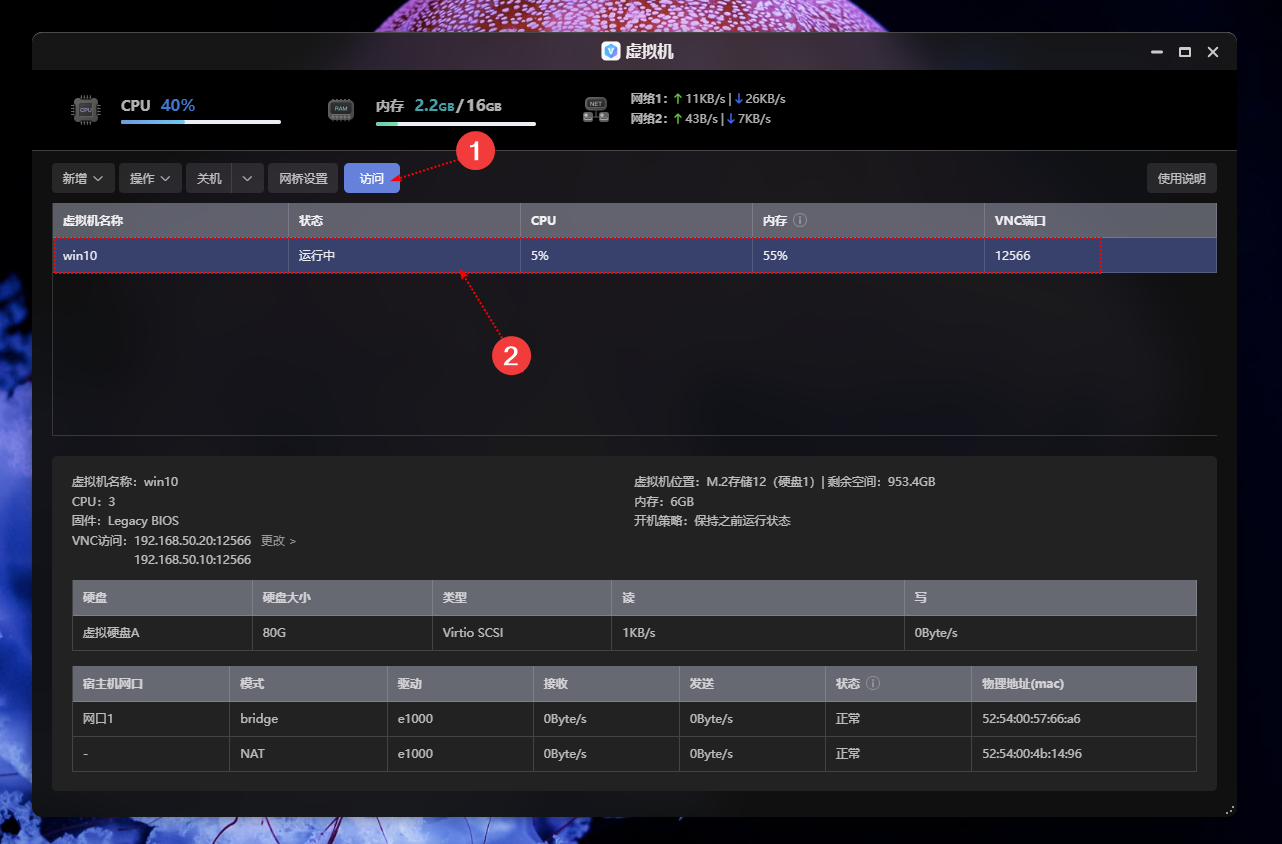Expand the arrow after the 更改 link
1282x844 pixels.
coord(292,540)
